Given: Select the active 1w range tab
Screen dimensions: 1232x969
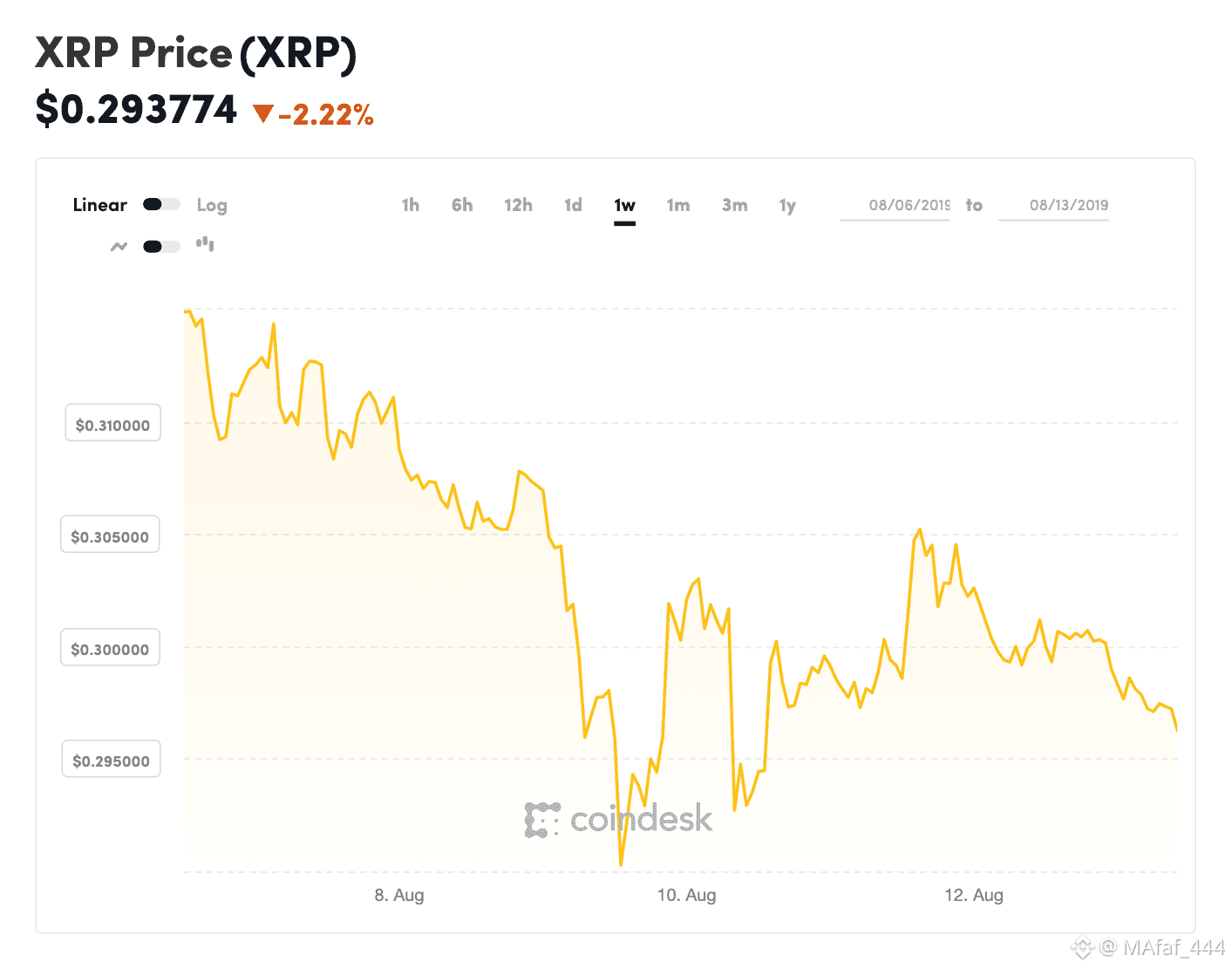Looking at the screenshot, I should coord(624,206).
